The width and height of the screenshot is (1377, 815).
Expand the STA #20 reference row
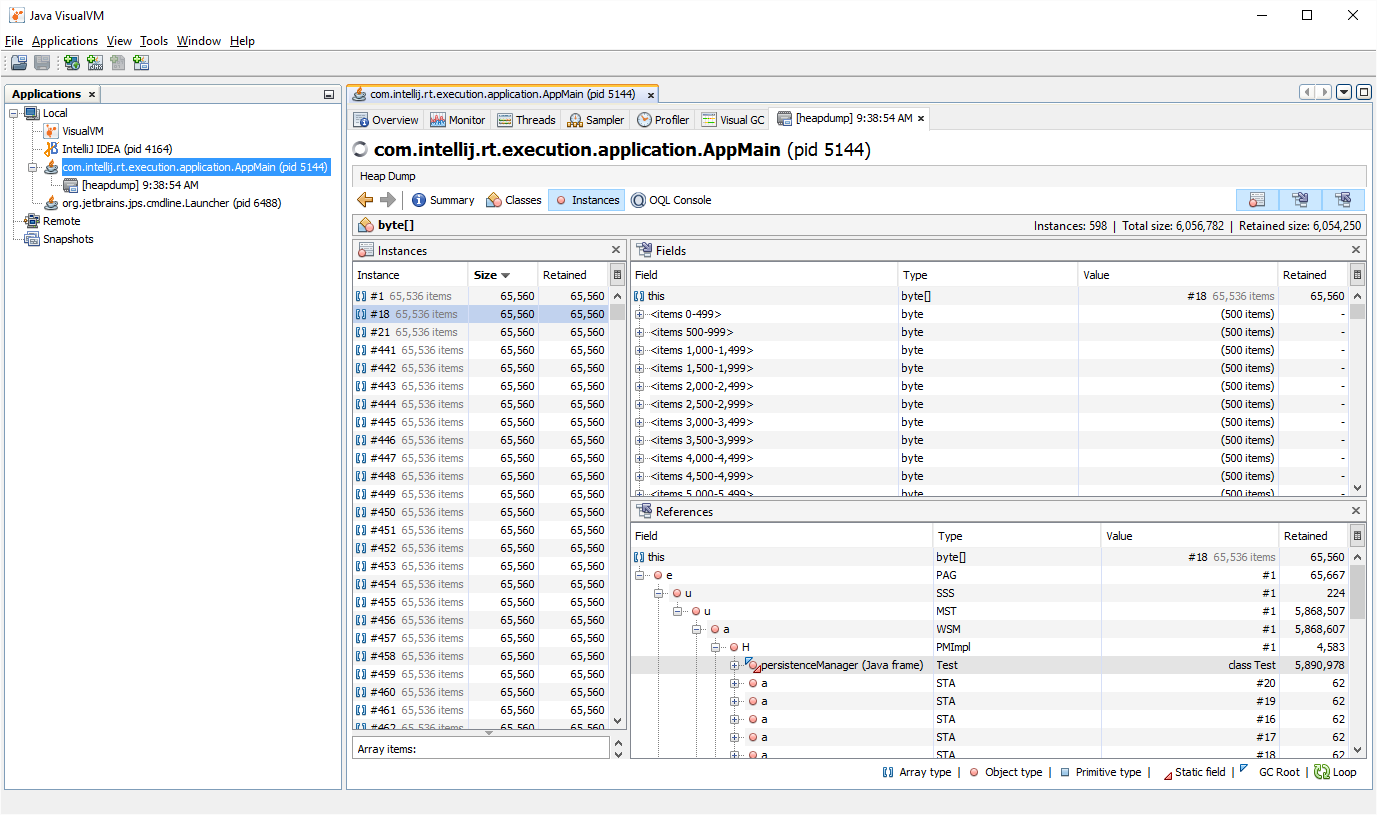pyautogui.click(x=735, y=683)
